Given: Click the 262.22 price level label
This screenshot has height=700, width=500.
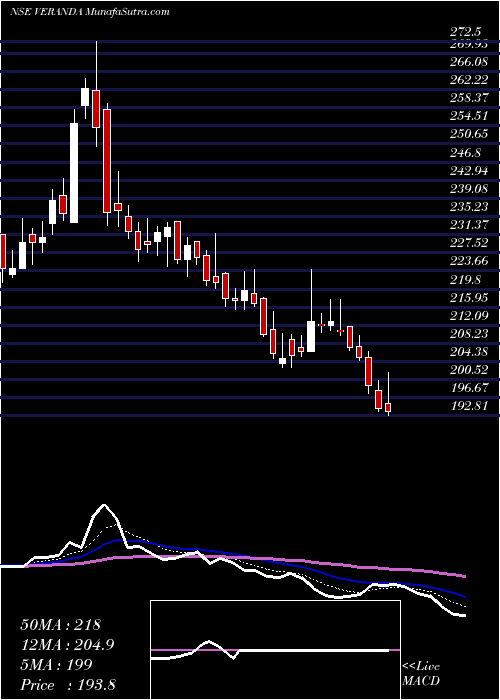Looking at the screenshot, I should [469, 80].
